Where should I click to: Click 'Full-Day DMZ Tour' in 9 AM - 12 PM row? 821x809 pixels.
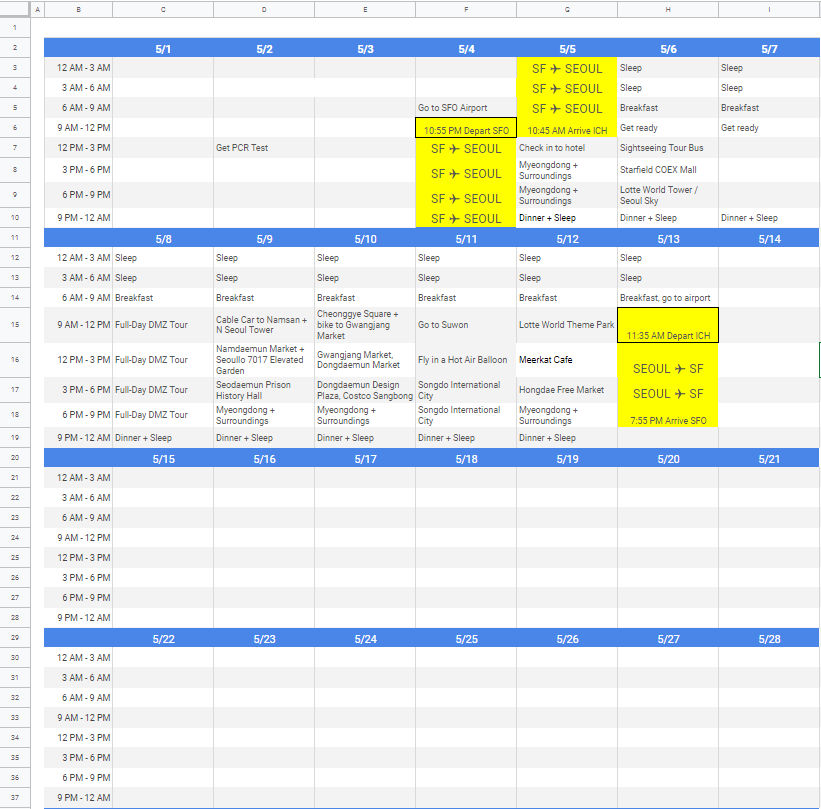click(163, 325)
